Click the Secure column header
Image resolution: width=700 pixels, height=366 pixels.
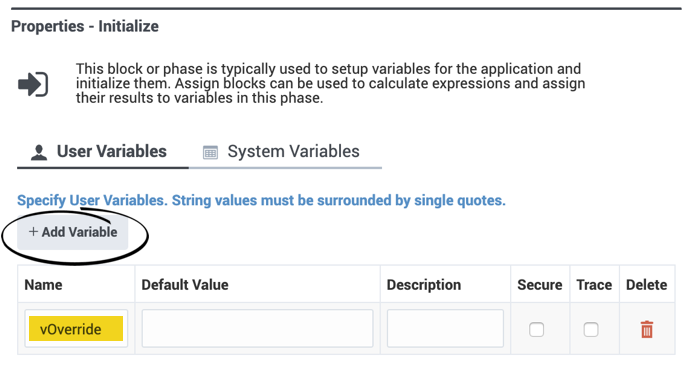tap(540, 285)
